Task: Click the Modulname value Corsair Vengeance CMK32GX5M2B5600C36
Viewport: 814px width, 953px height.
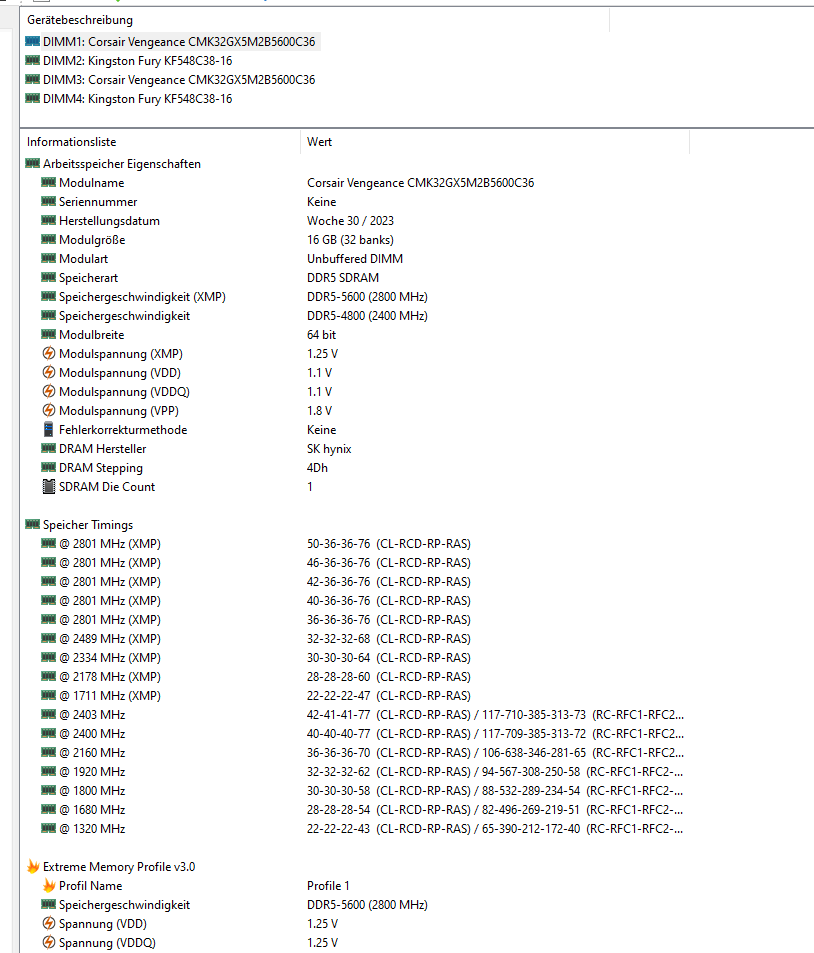Action: click(421, 183)
